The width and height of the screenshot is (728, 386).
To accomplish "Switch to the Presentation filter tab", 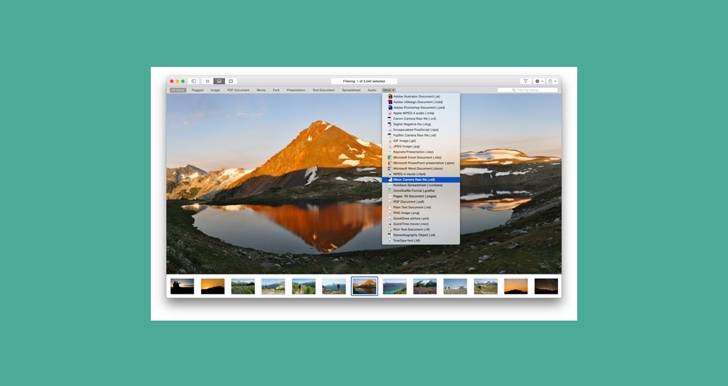I will pos(296,90).
